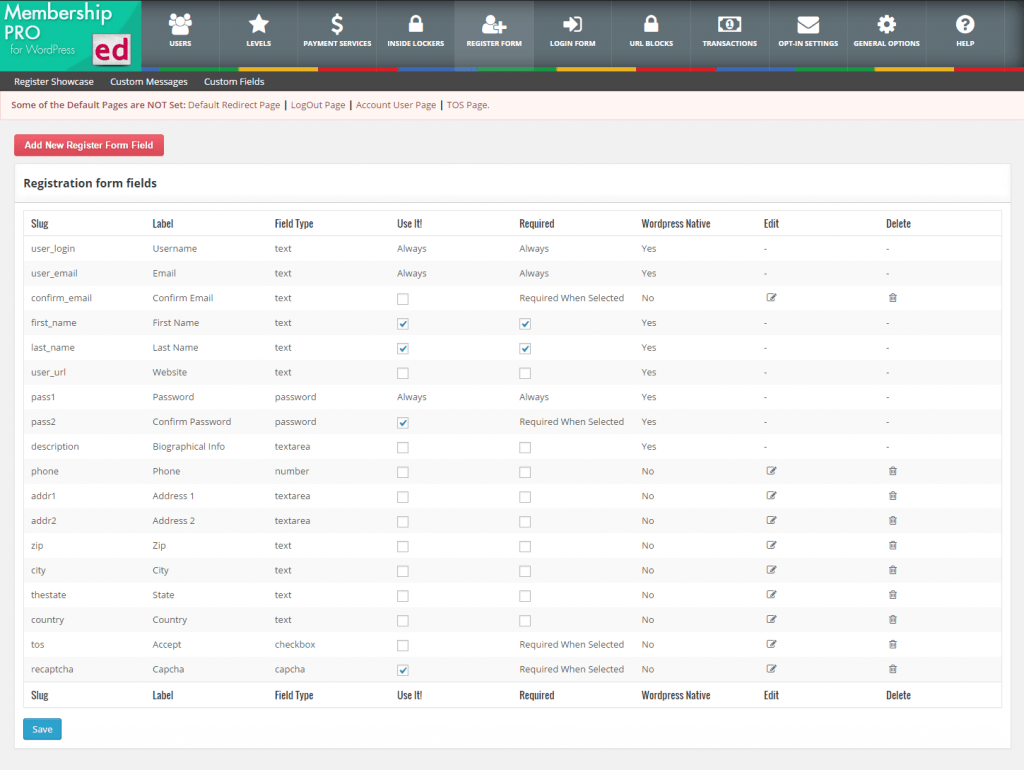Follow the TOS Page link

click(x=466, y=104)
